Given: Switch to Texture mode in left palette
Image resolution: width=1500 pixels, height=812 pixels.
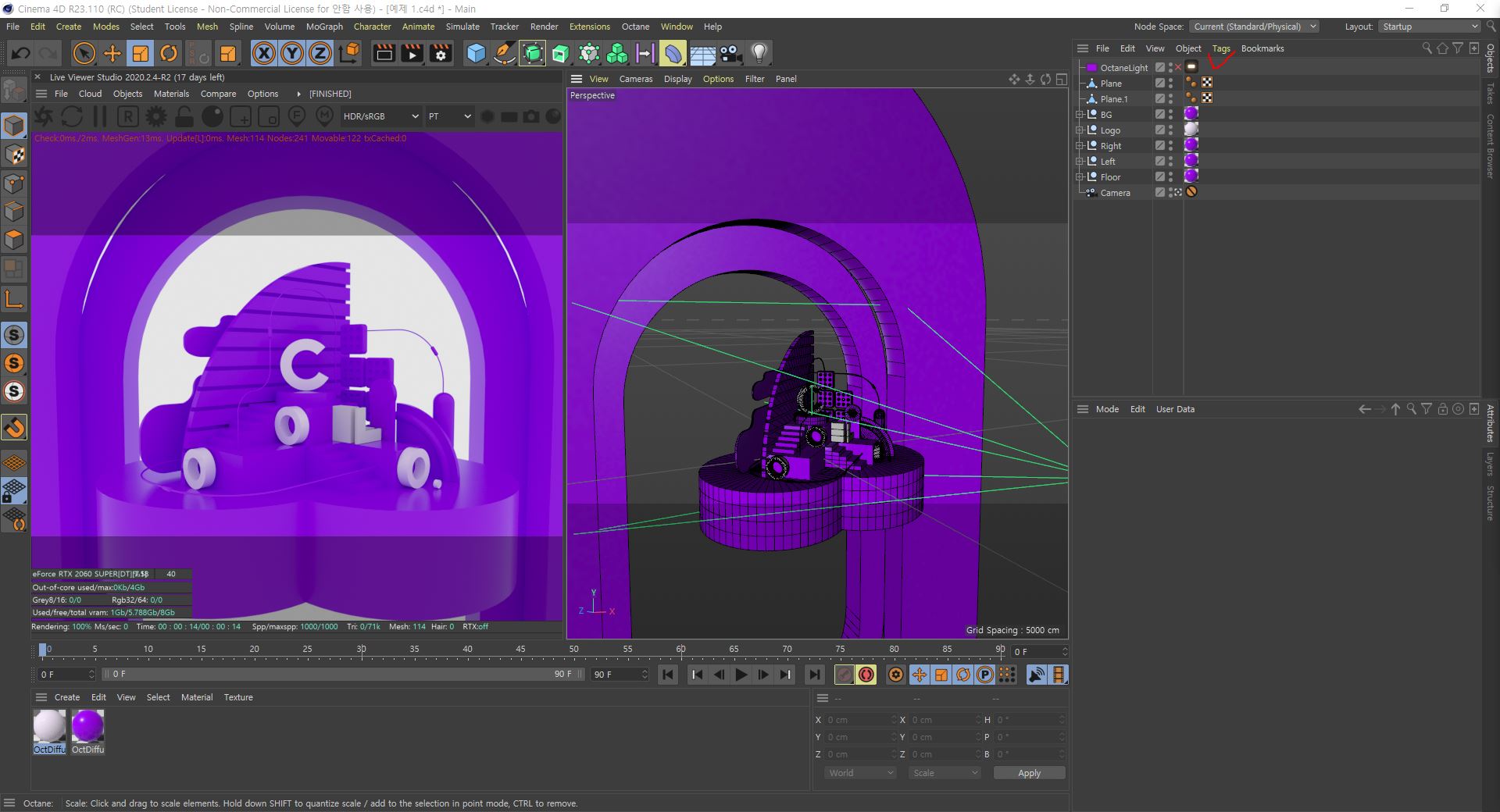Looking at the screenshot, I should point(14,155).
